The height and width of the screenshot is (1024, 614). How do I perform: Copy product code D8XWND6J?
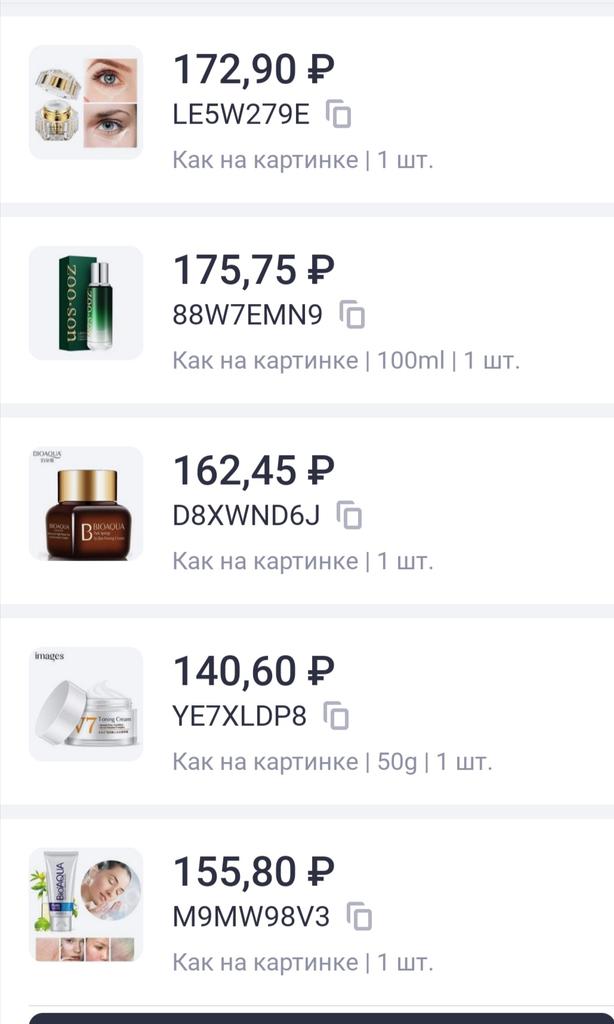pyautogui.click(x=349, y=516)
